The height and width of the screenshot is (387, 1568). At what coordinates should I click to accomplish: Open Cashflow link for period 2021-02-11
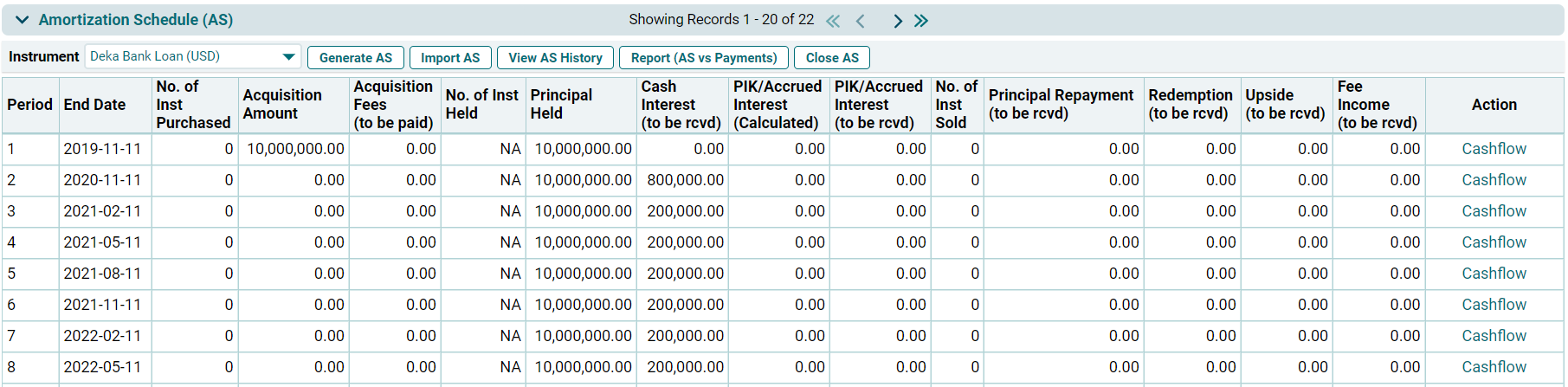coord(1494,211)
